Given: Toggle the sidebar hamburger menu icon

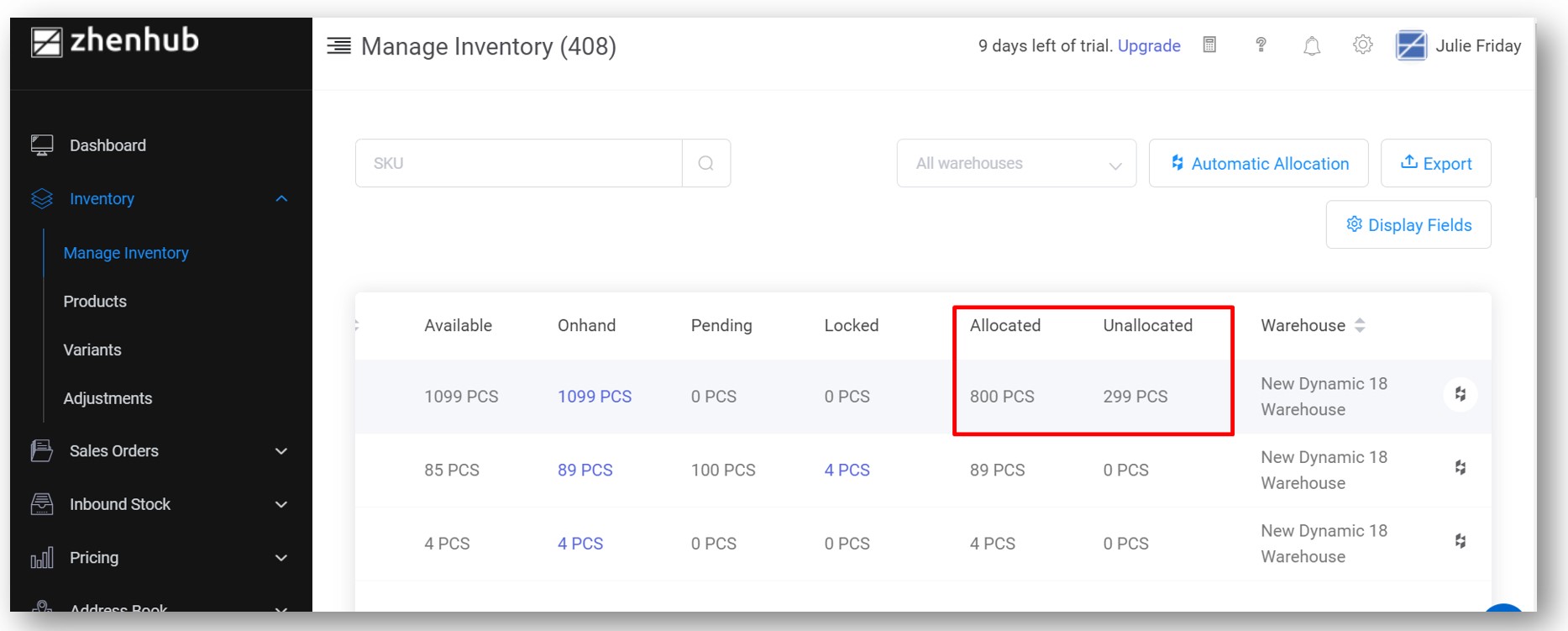Looking at the screenshot, I should click(338, 45).
